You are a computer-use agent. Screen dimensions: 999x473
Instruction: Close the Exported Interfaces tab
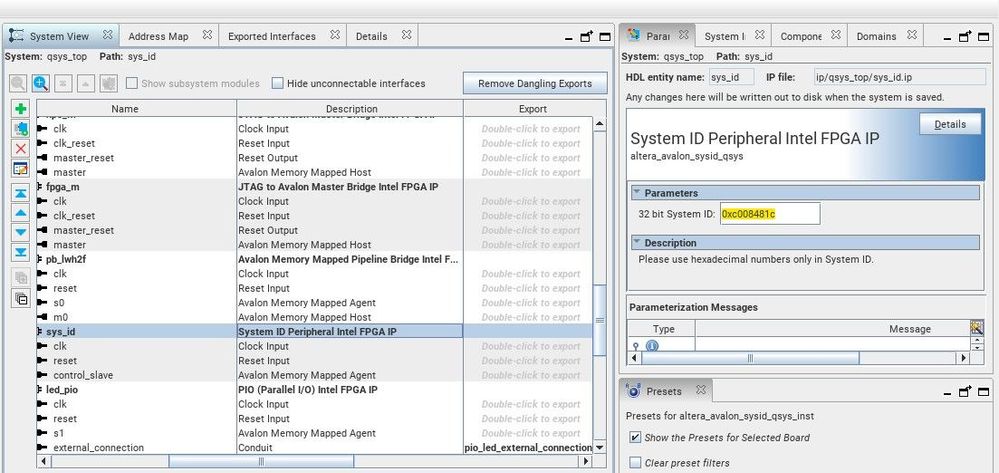[335, 35]
